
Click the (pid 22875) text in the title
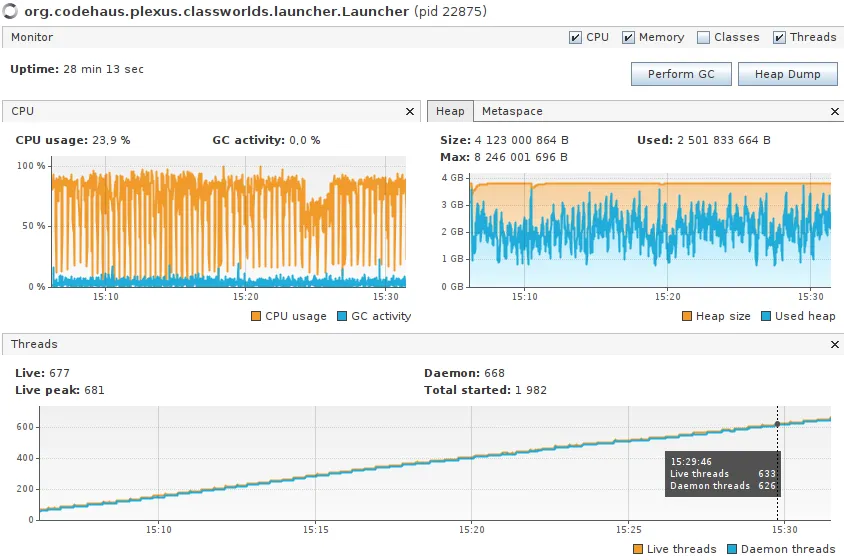coord(450,11)
